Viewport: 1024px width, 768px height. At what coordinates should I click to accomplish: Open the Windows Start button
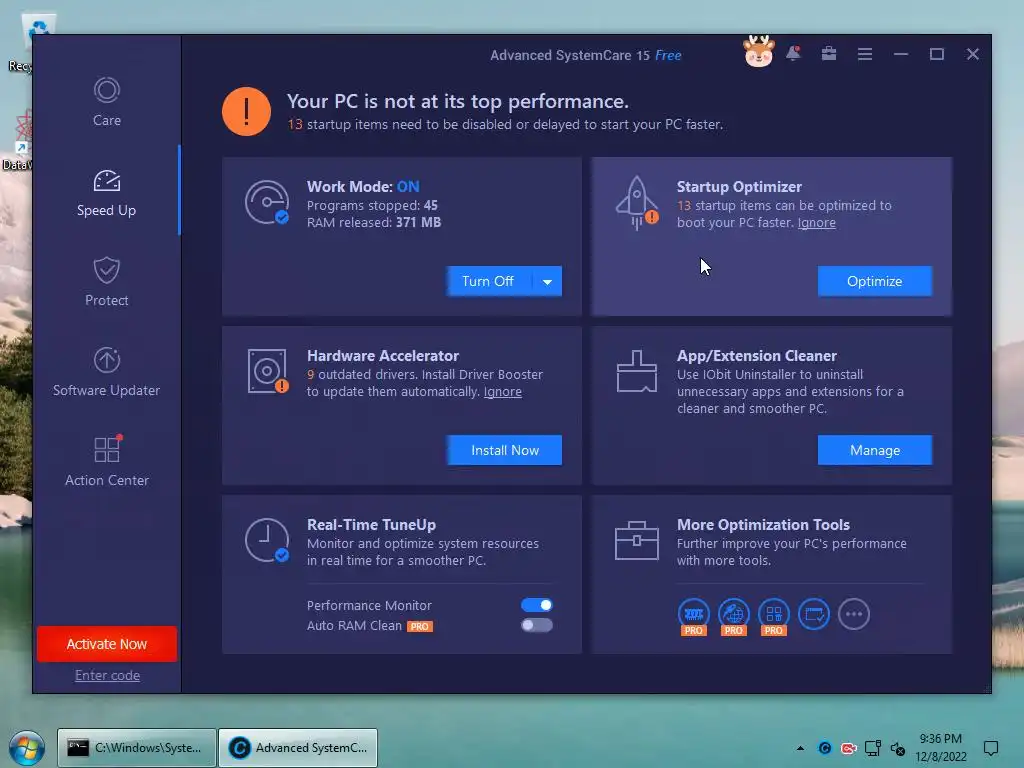[x=27, y=748]
